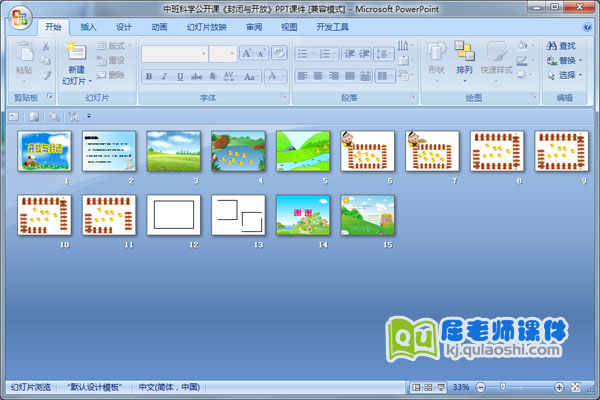Toggle Align Text Left
Viewport: 600px width, 400px height.
303,76
